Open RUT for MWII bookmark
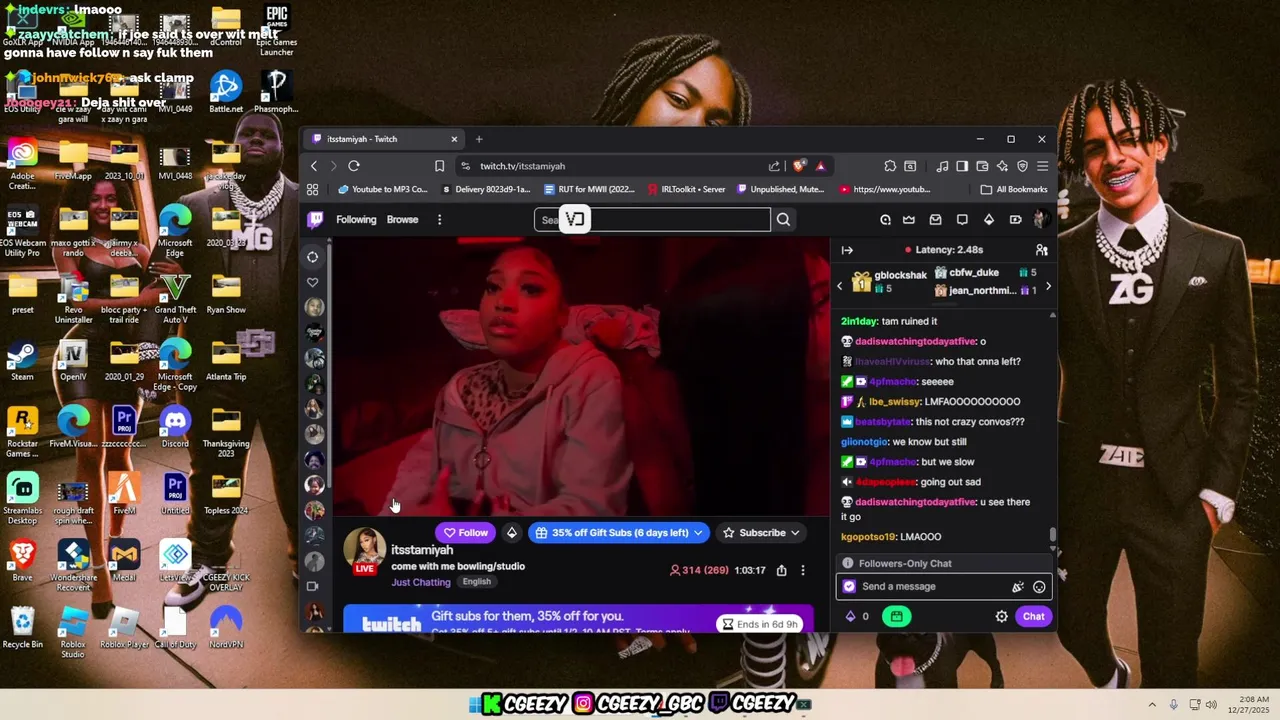Image resolution: width=1280 pixels, height=720 pixels. [x=590, y=189]
